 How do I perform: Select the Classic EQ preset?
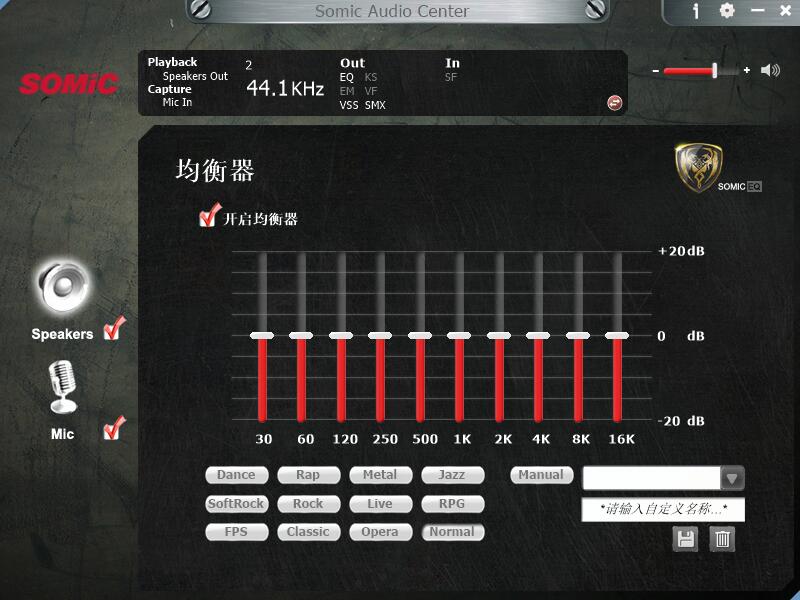(308, 532)
